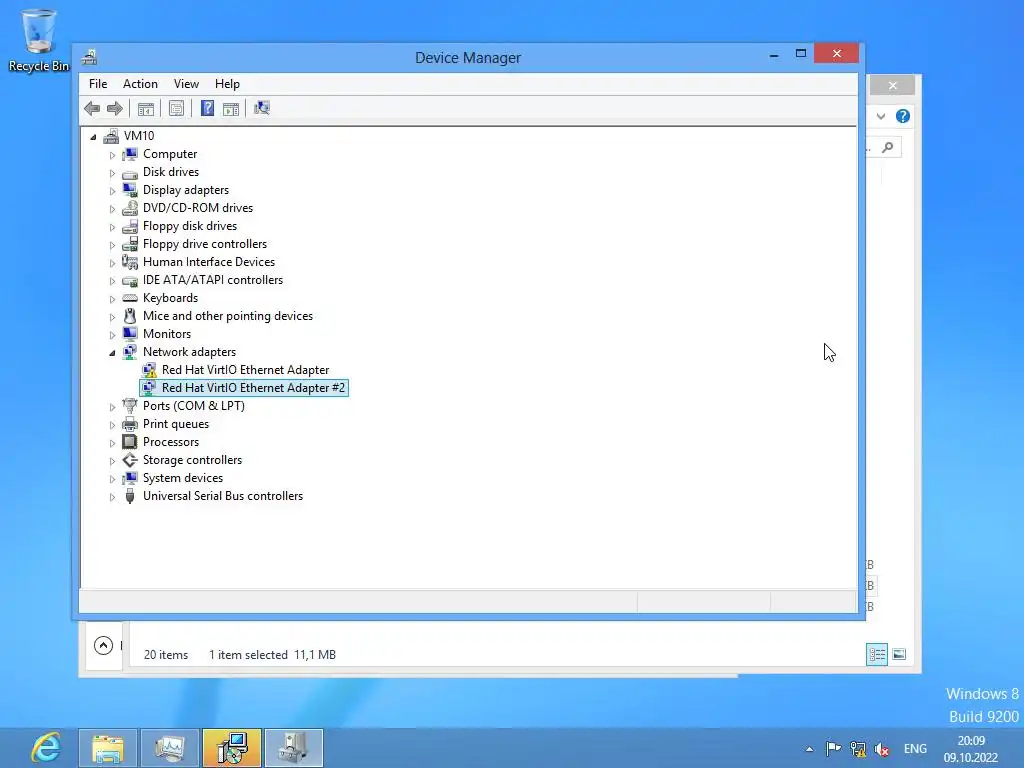
Task: Select Red Hat VirtIO Ethernet Adapter
Action: 246,370
